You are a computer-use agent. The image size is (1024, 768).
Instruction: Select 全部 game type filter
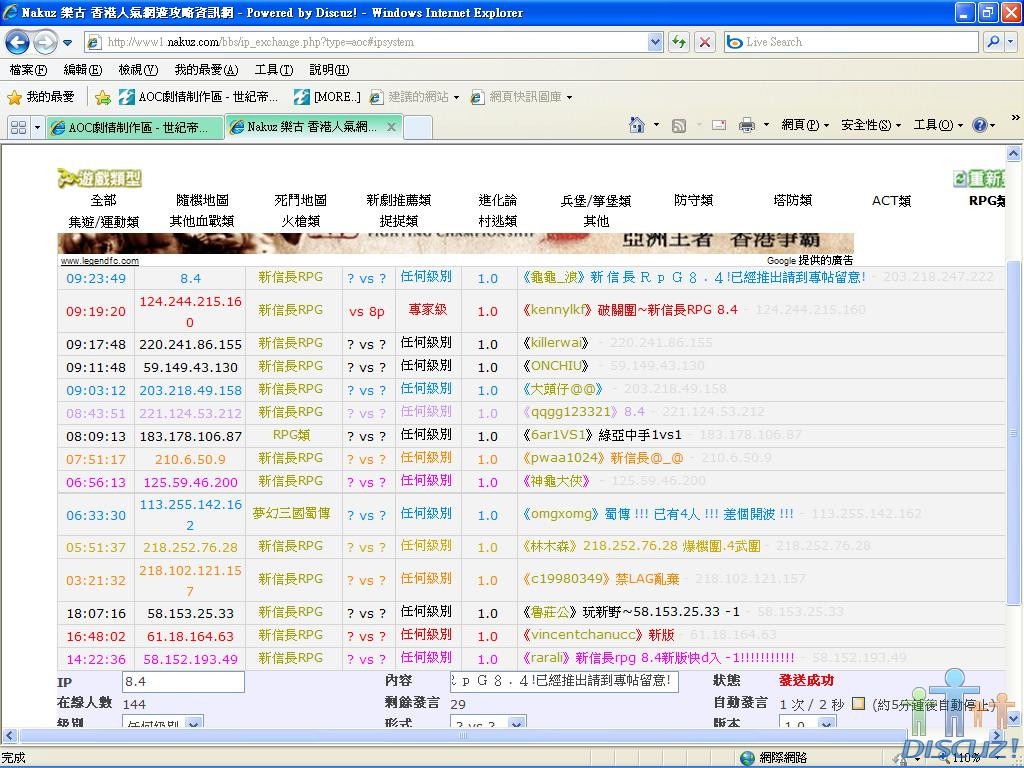pos(103,200)
